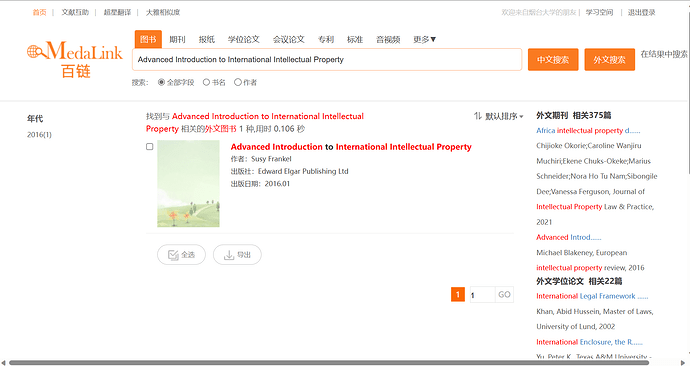The height and width of the screenshot is (366, 690).
Task: Open the 大雅相似度 link
Action: click(x=163, y=12)
